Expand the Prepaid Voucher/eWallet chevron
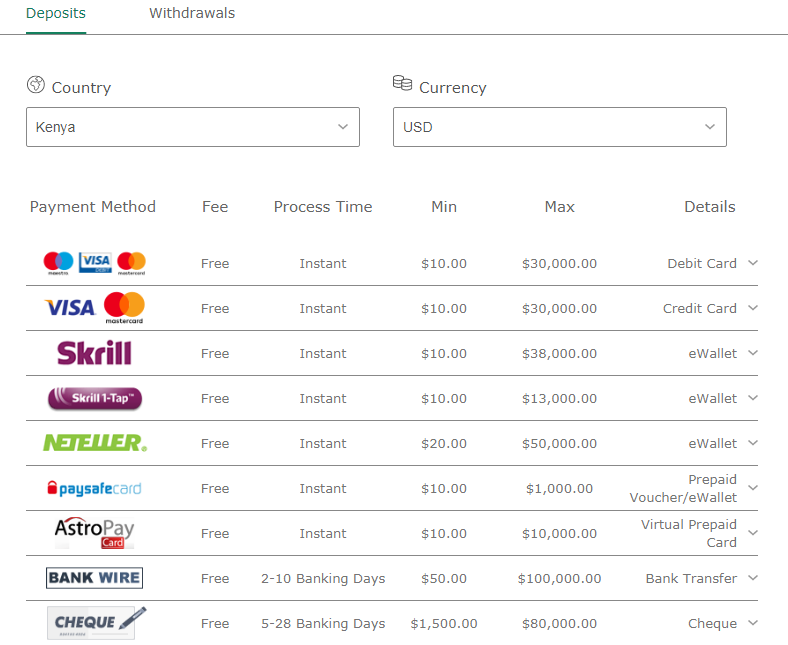 pos(753,488)
